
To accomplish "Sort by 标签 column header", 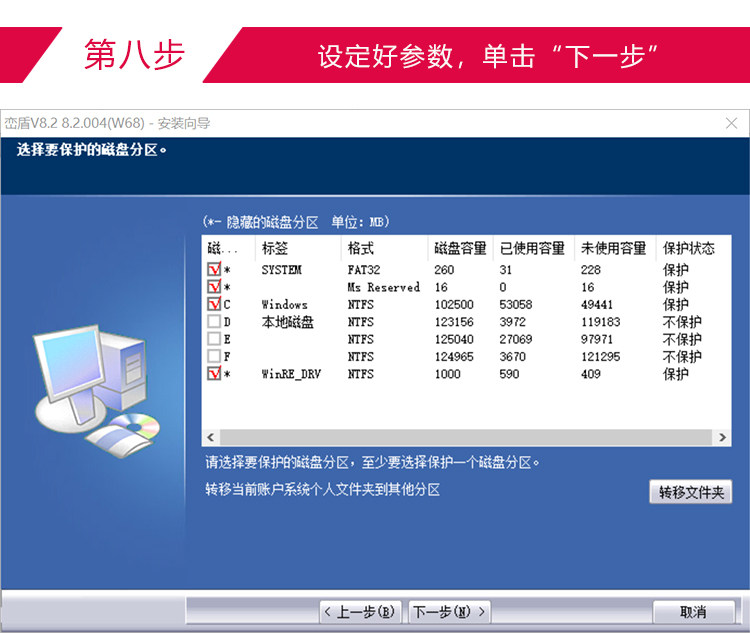I will point(298,248).
